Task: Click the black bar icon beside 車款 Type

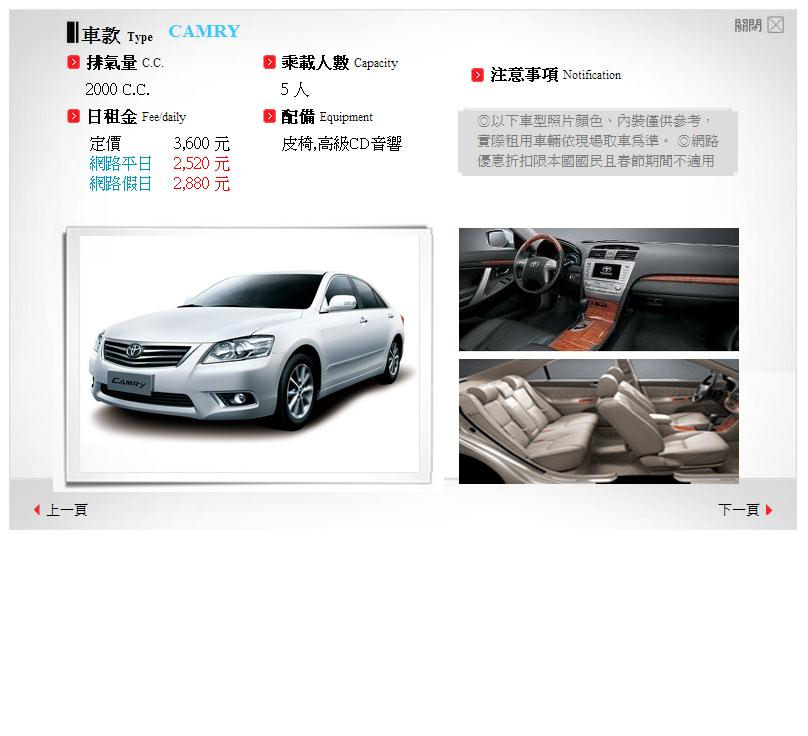Action: [75, 30]
